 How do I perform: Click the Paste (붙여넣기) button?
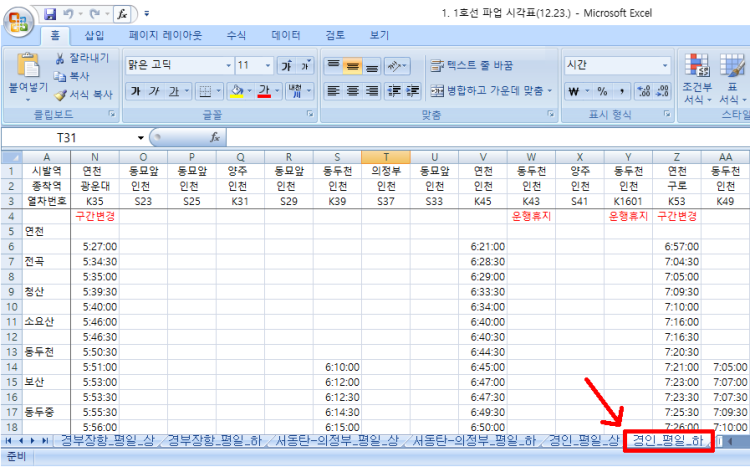pos(27,75)
